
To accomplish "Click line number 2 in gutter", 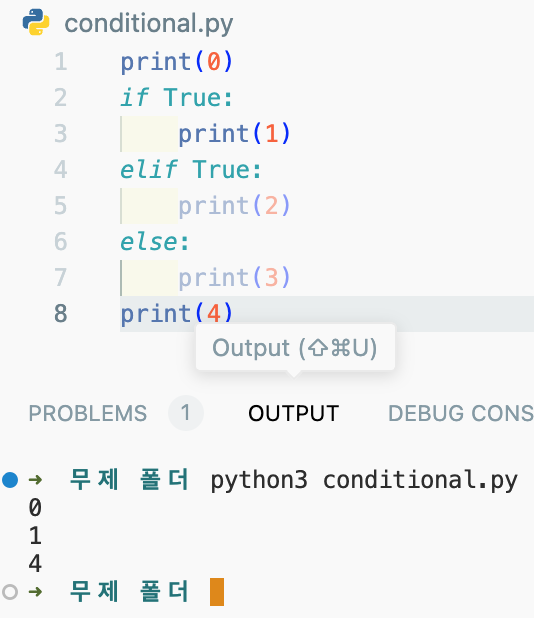I will coord(61,98).
